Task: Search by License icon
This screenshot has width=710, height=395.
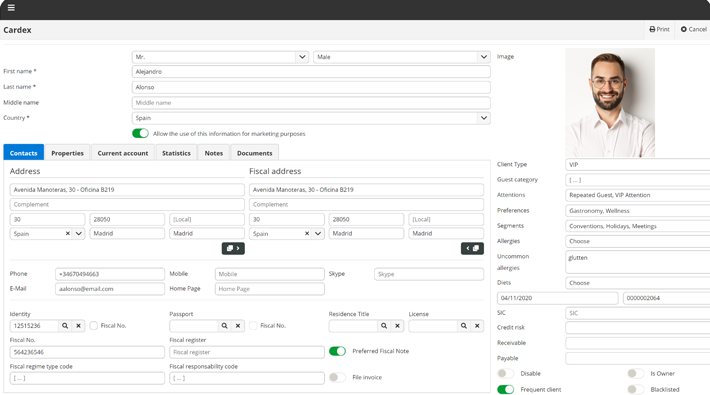Action: (464, 326)
